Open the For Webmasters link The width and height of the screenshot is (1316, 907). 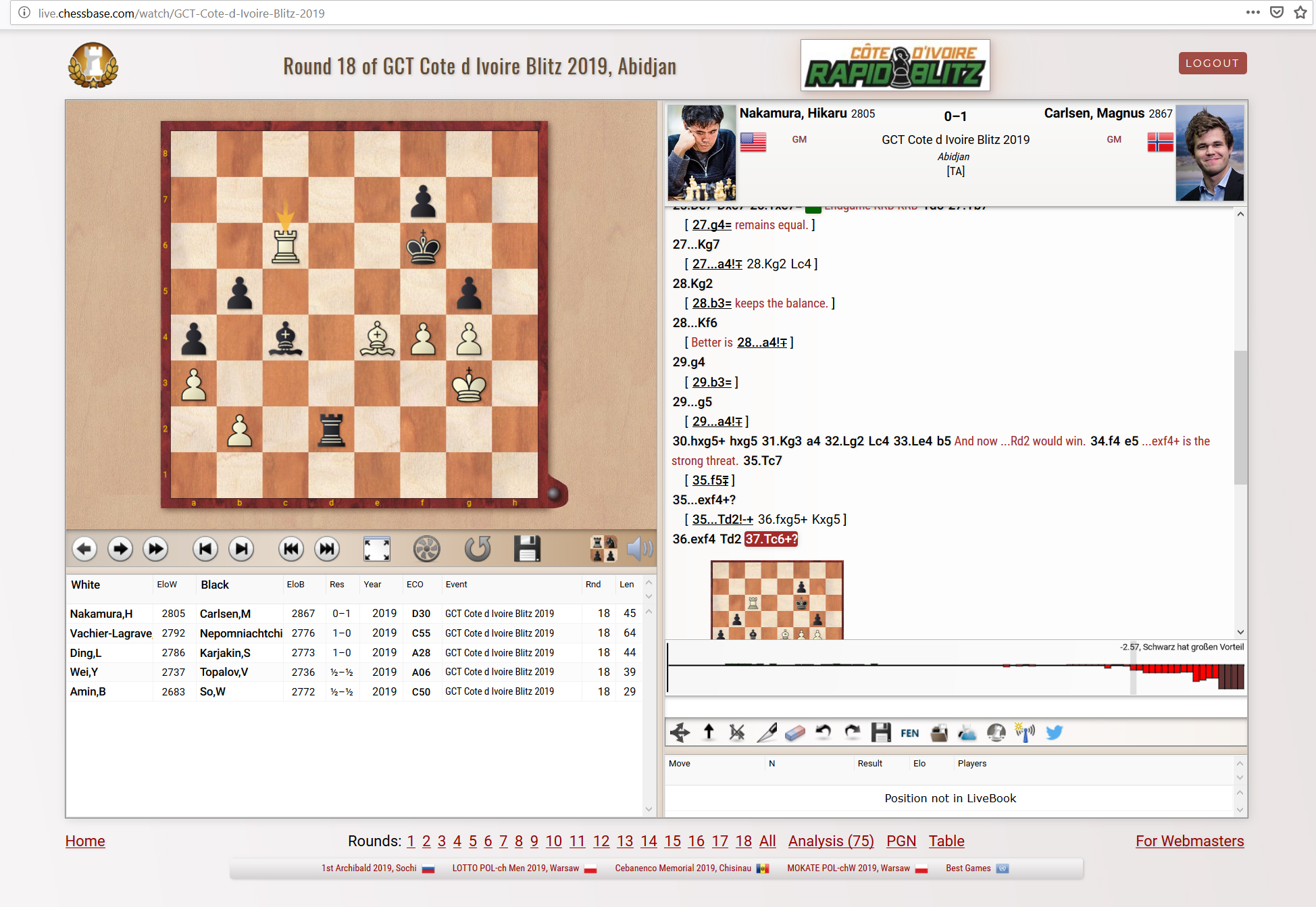pyautogui.click(x=1189, y=841)
